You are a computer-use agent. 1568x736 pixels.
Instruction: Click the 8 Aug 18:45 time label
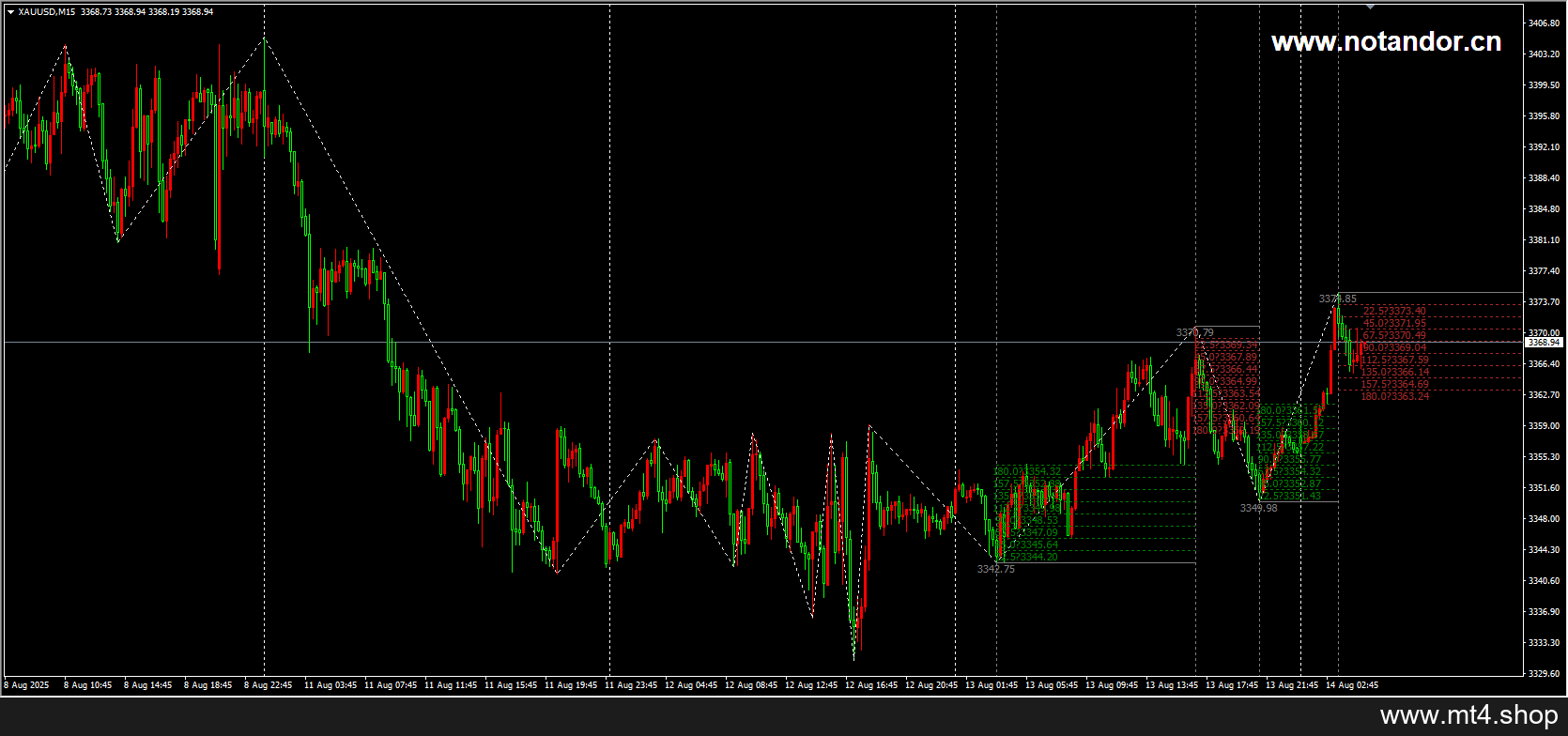[208, 685]
